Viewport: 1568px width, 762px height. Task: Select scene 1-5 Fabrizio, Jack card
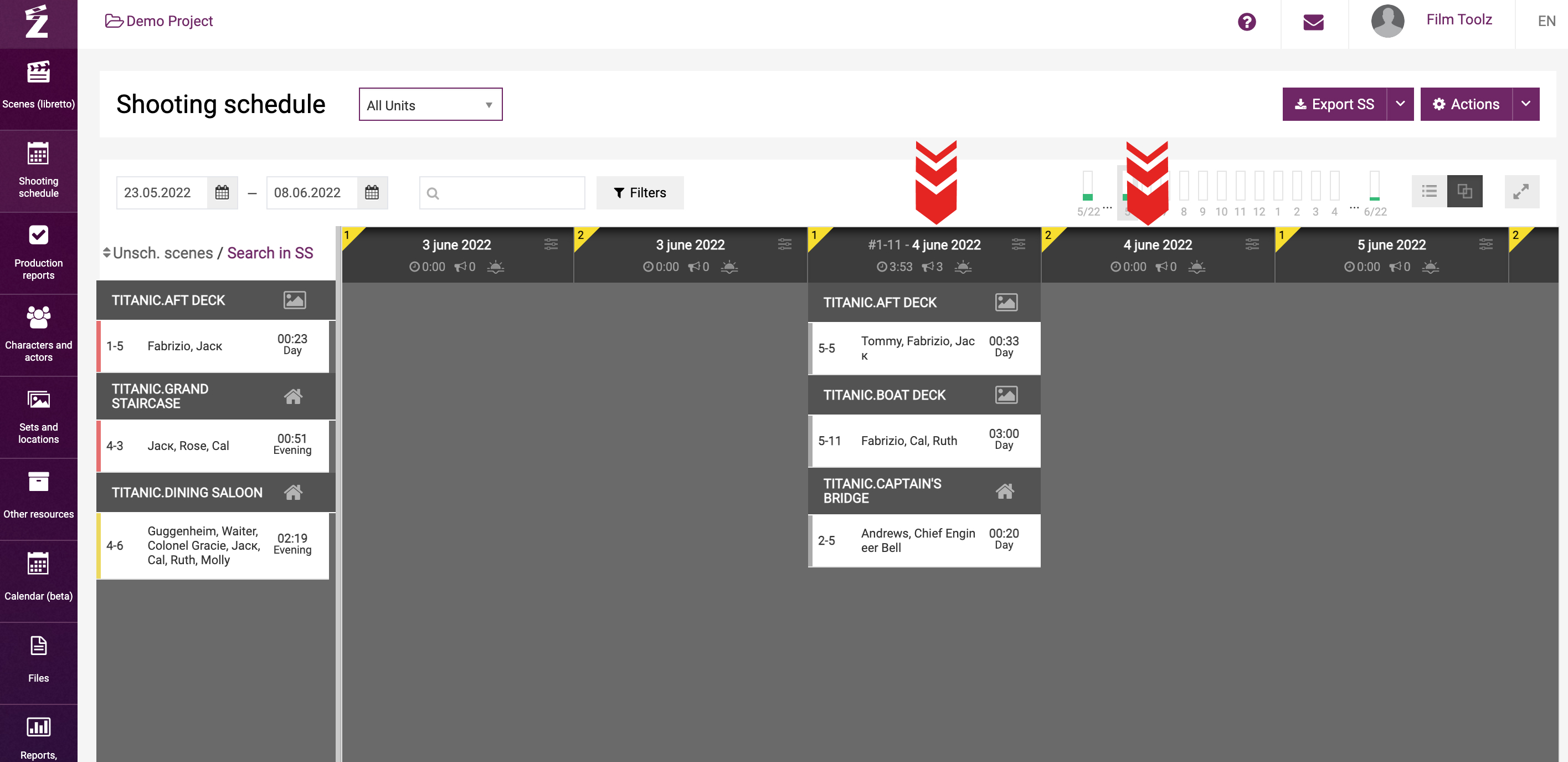[x=213, y=346]
